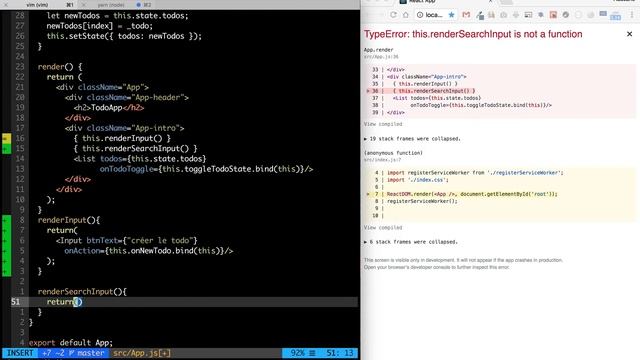Screen dimensions: 640x360
Task: Expand the 6 collapsed stack frames
Action: (411, 242)
